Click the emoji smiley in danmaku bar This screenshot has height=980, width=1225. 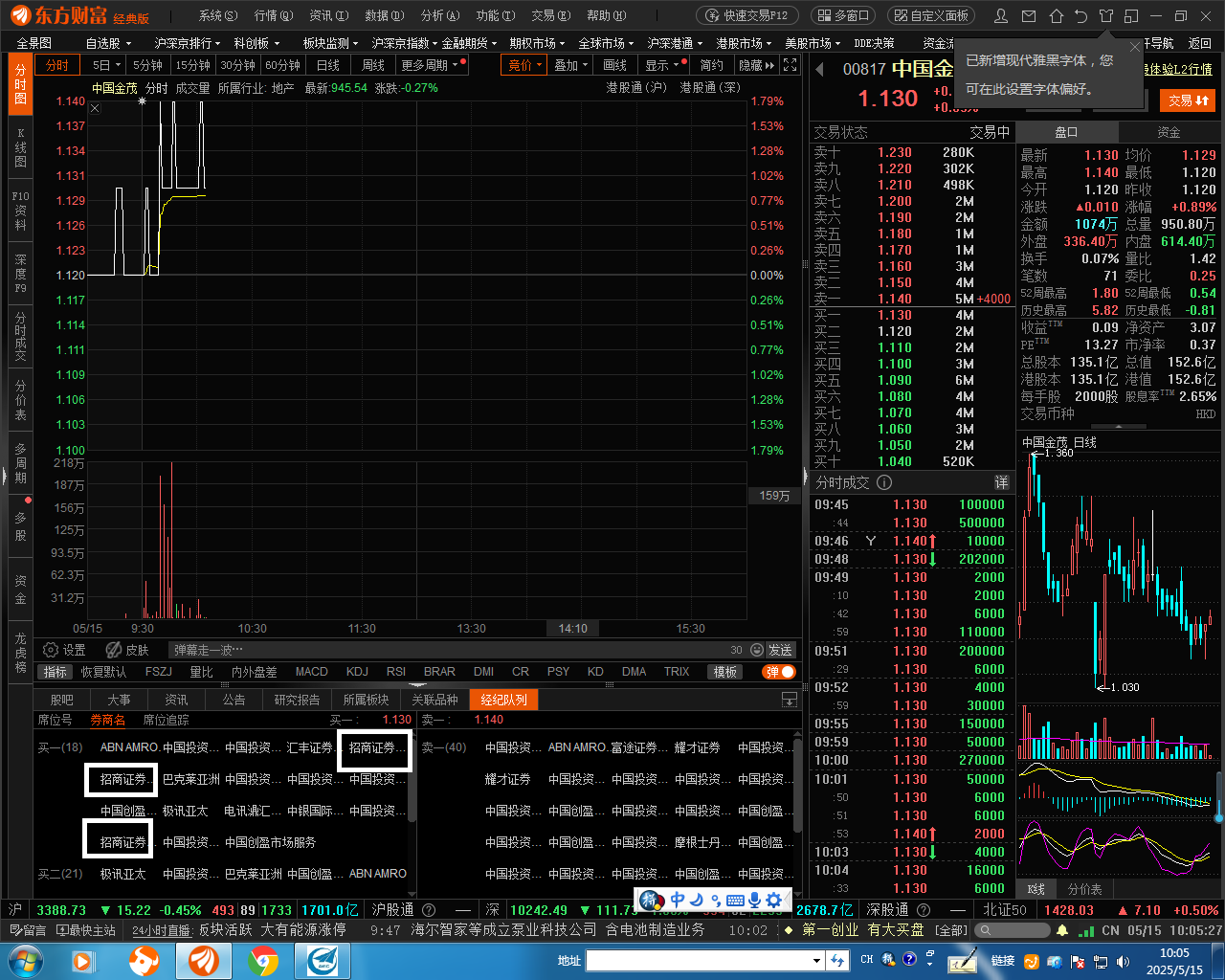coord(757,650)
